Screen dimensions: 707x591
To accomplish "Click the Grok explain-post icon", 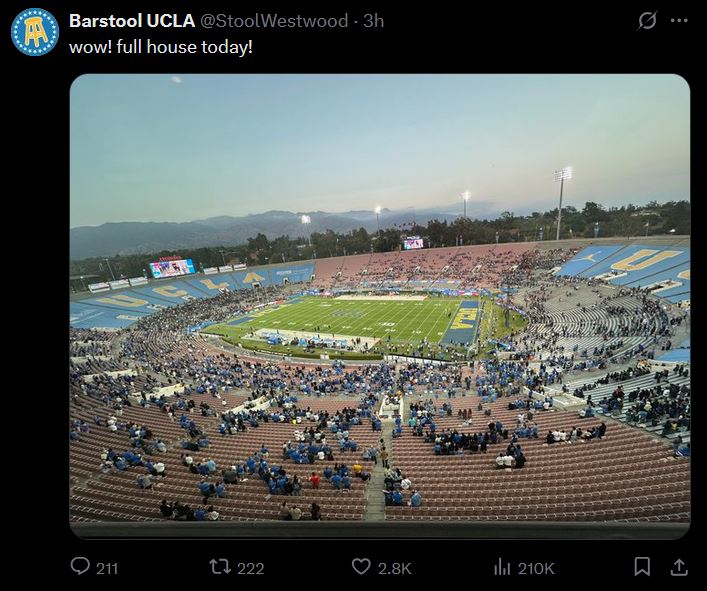I will coord(647,21).
